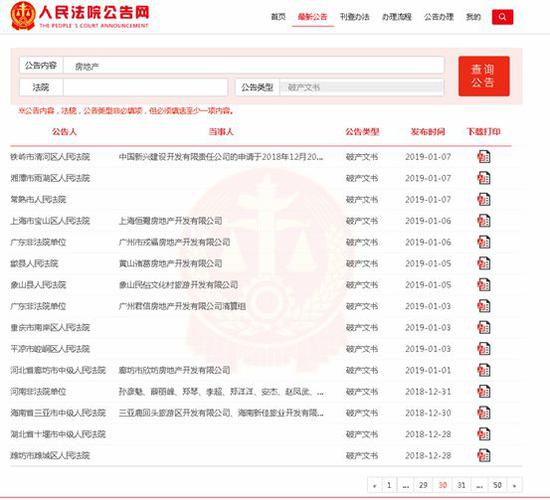
Task: Click the 公告人 column header
Action: click(64, 132)
